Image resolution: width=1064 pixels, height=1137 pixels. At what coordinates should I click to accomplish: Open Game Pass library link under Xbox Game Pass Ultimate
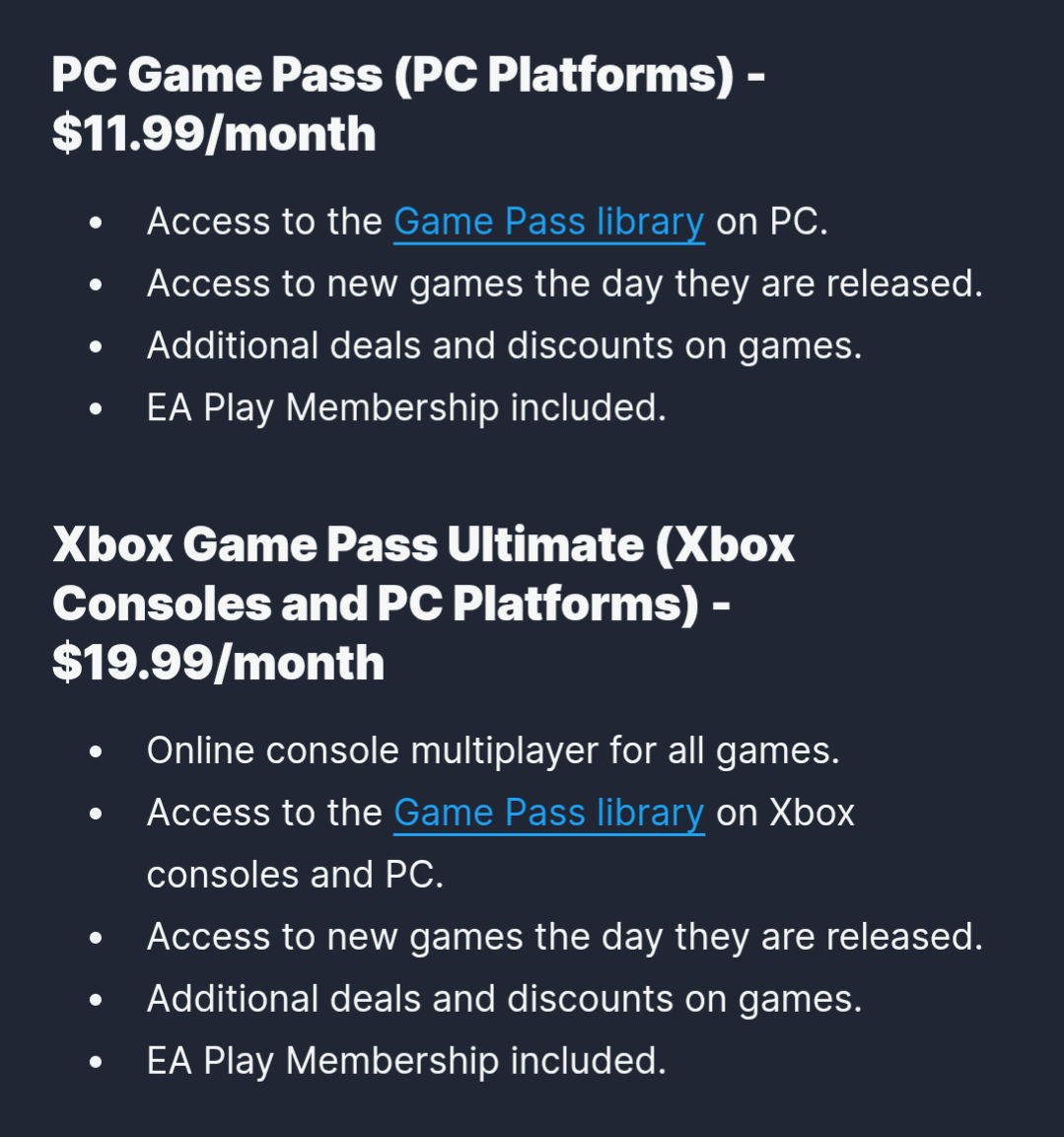(549, 813)
